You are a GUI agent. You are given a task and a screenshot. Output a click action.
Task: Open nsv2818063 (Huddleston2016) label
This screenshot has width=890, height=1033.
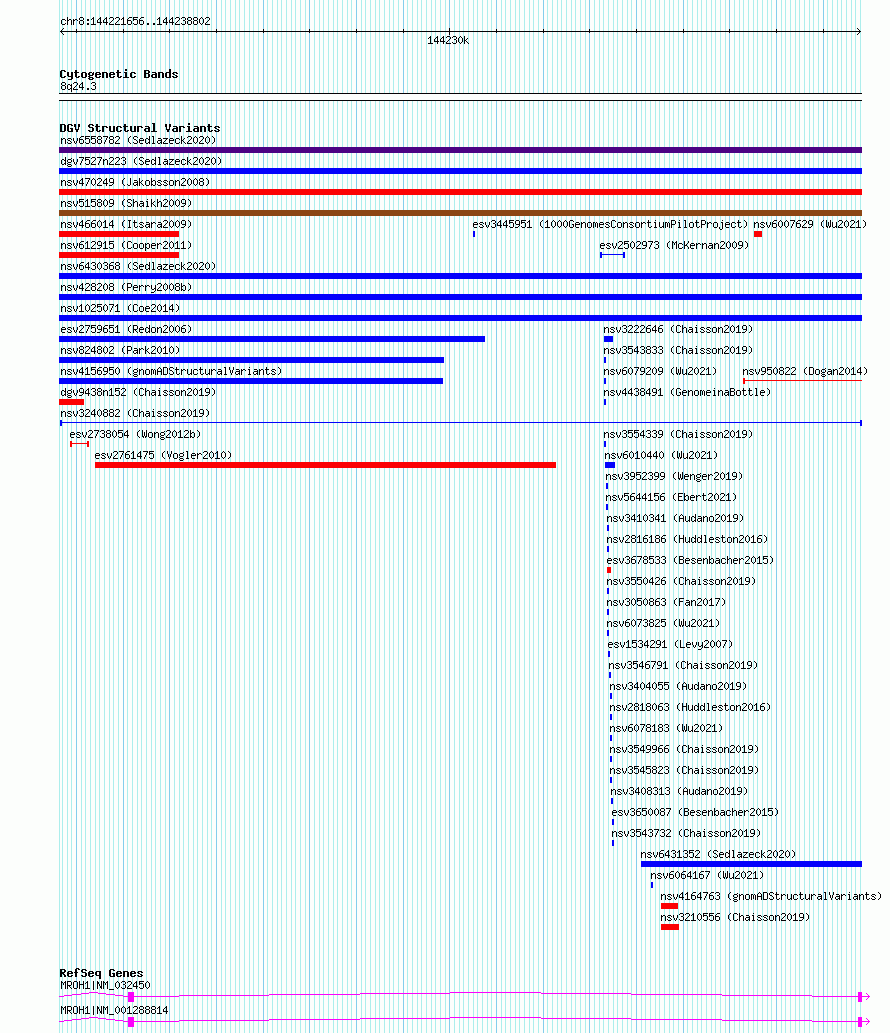690,708
